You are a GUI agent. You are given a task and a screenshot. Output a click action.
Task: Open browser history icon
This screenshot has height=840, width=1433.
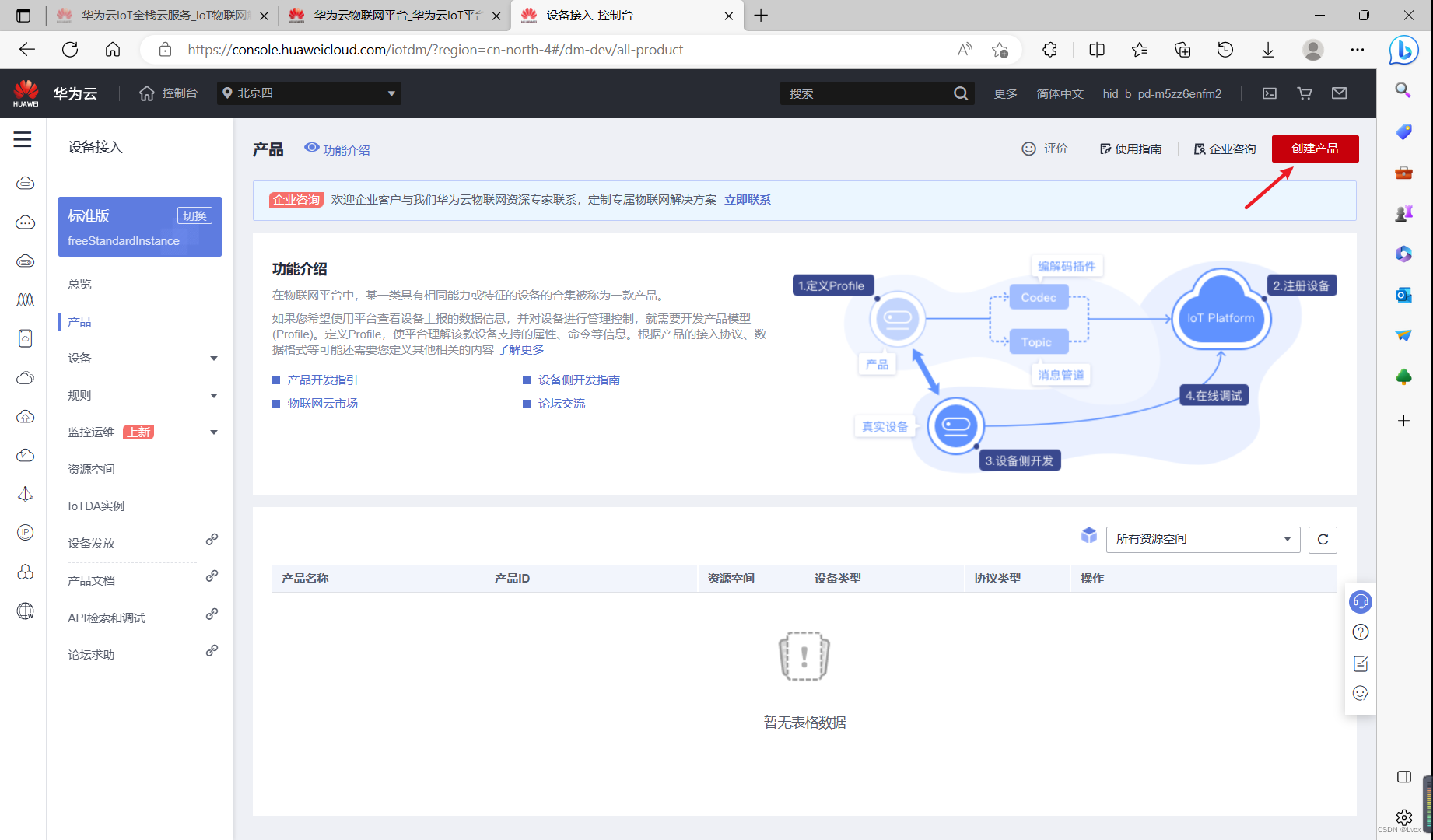click(1225, 50)
